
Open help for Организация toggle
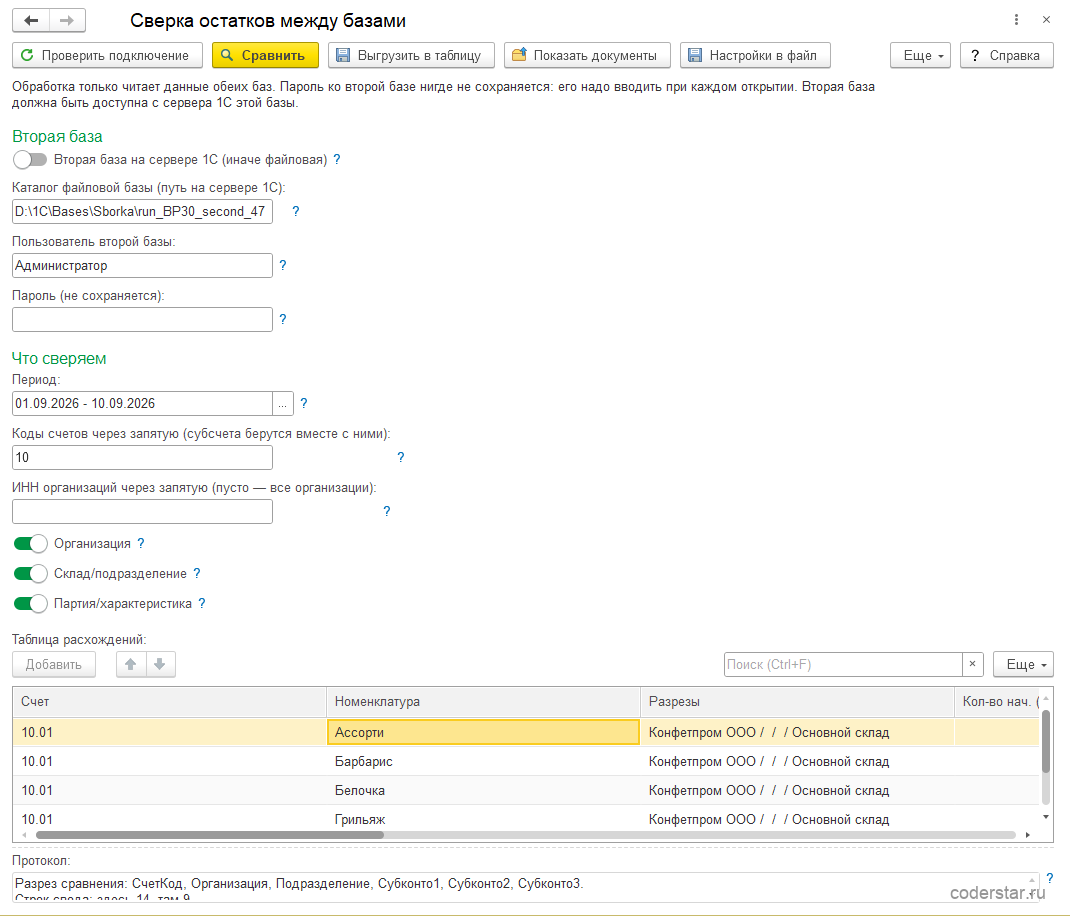click(141, 543)
